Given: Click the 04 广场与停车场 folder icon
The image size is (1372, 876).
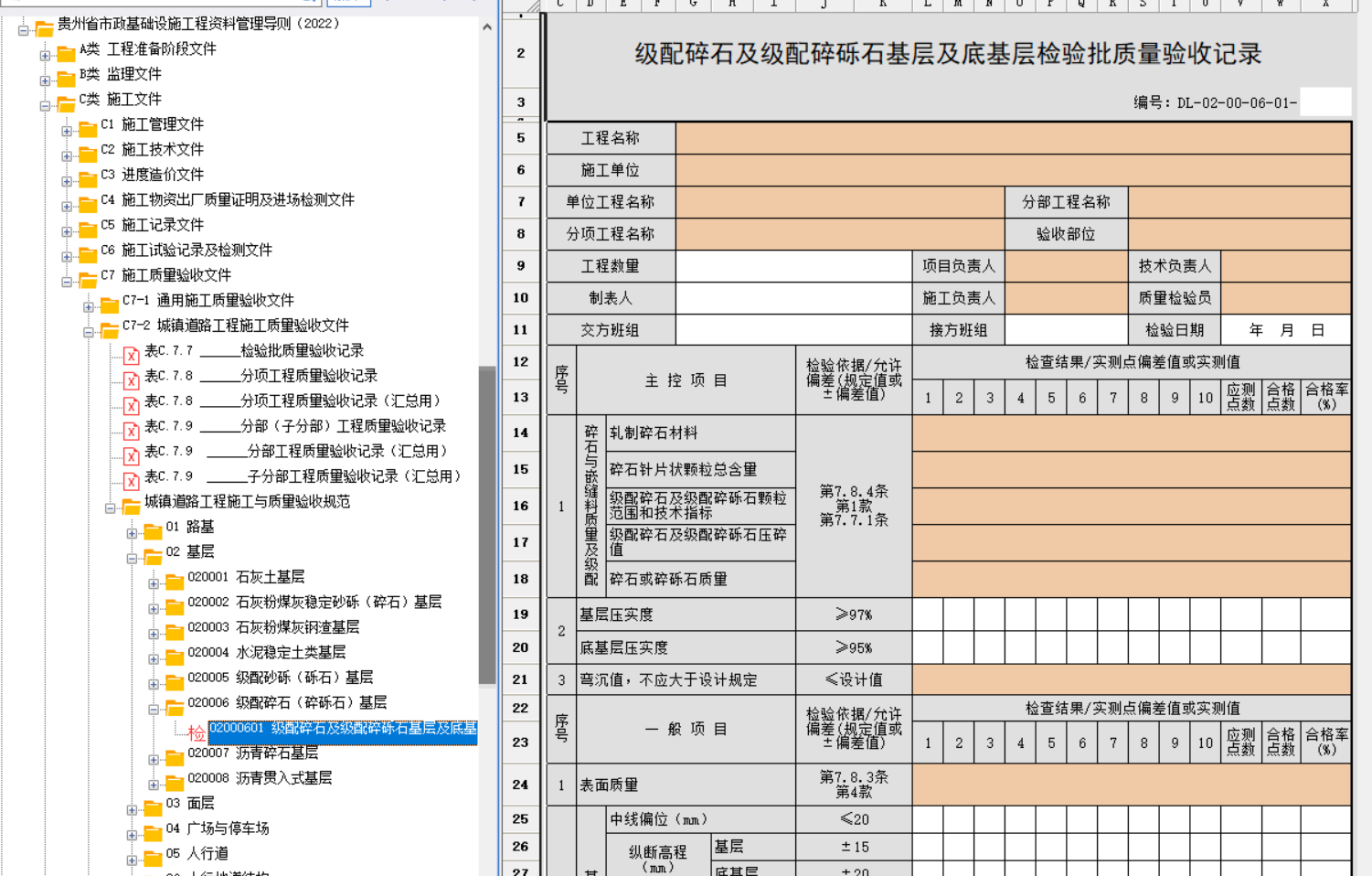Looking at the screenshot, I should 153,833.
